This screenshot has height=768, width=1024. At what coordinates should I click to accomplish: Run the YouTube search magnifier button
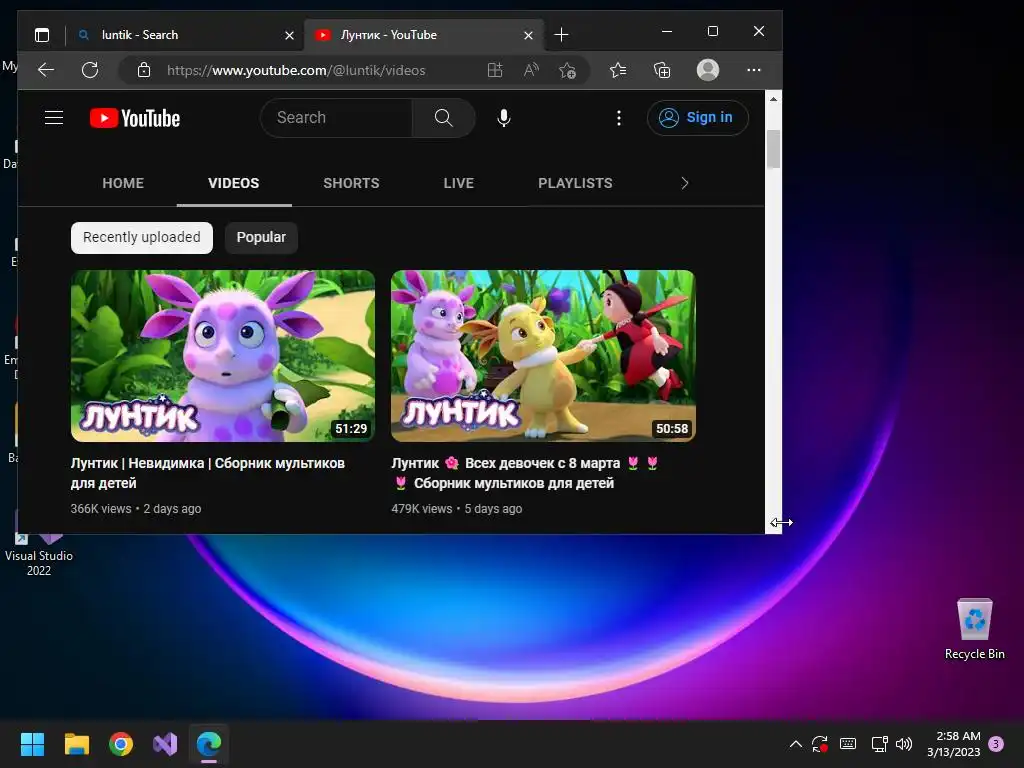point(443,118)
